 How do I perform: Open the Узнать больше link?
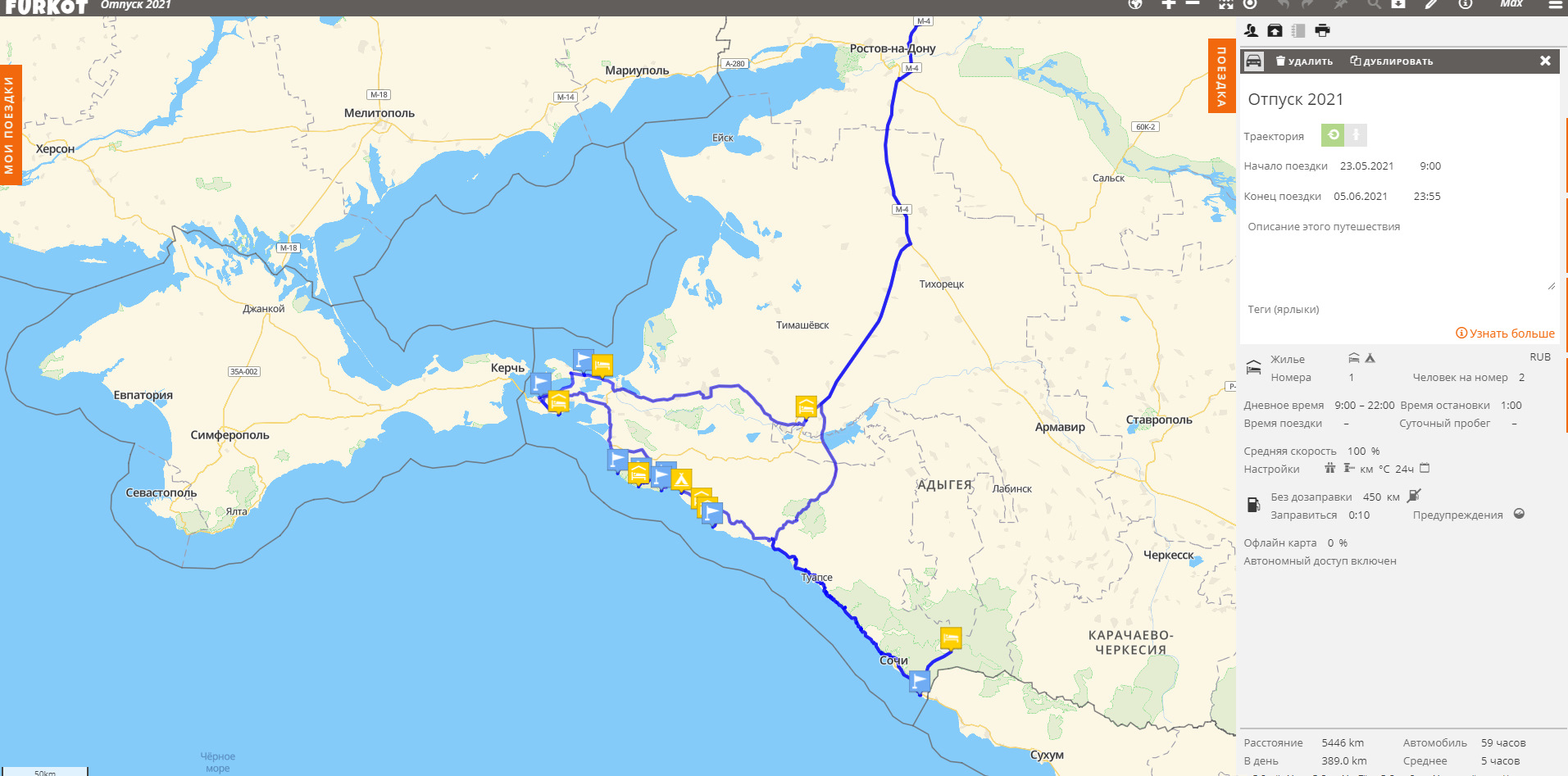1505,333
